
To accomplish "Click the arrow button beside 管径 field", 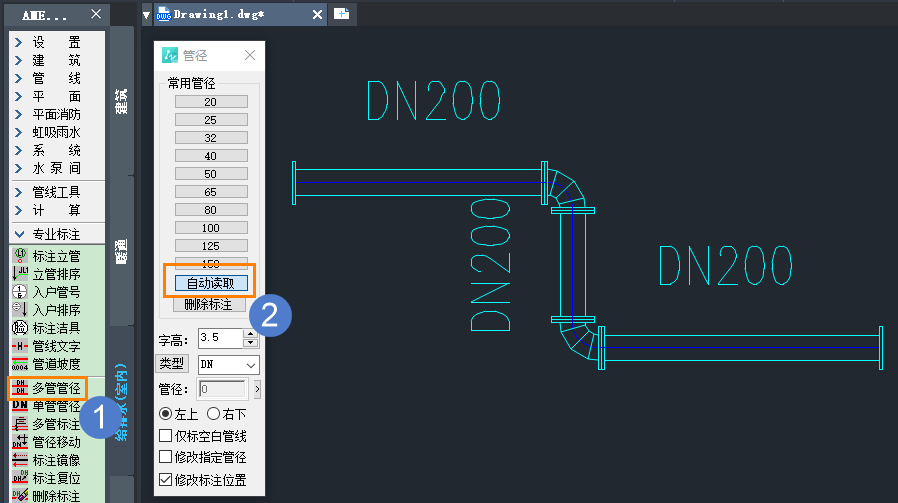I will click(x=257, y=389).
